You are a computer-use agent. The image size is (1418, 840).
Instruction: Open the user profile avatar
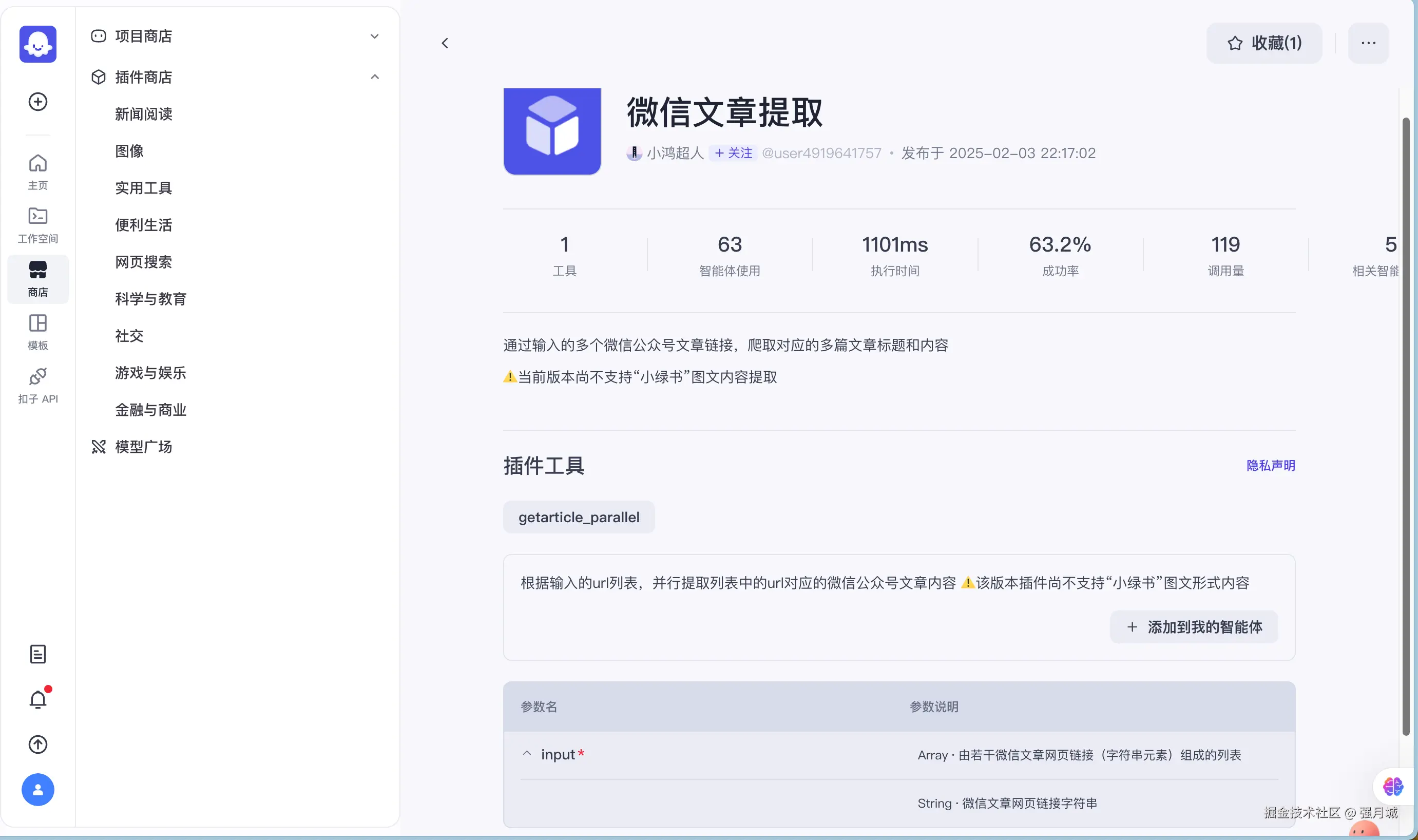tap(37, 789)
